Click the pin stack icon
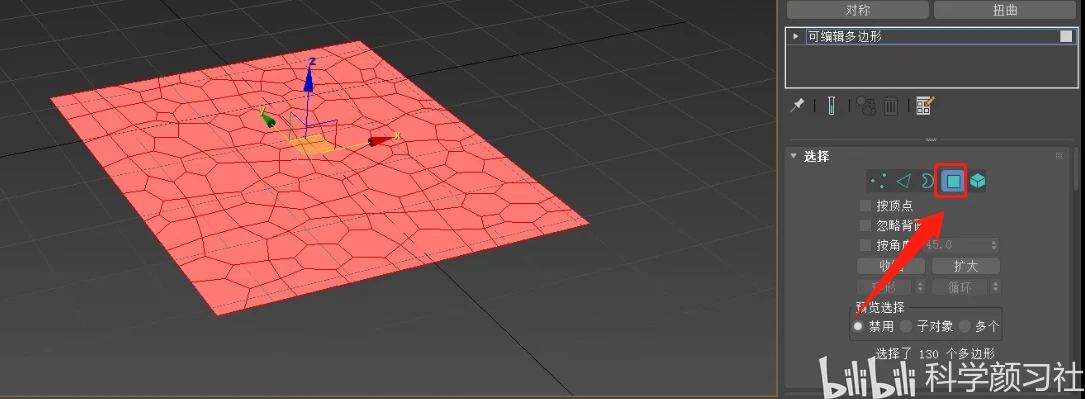The width and height of the screenshot is (1085, 399). (798, 106)
